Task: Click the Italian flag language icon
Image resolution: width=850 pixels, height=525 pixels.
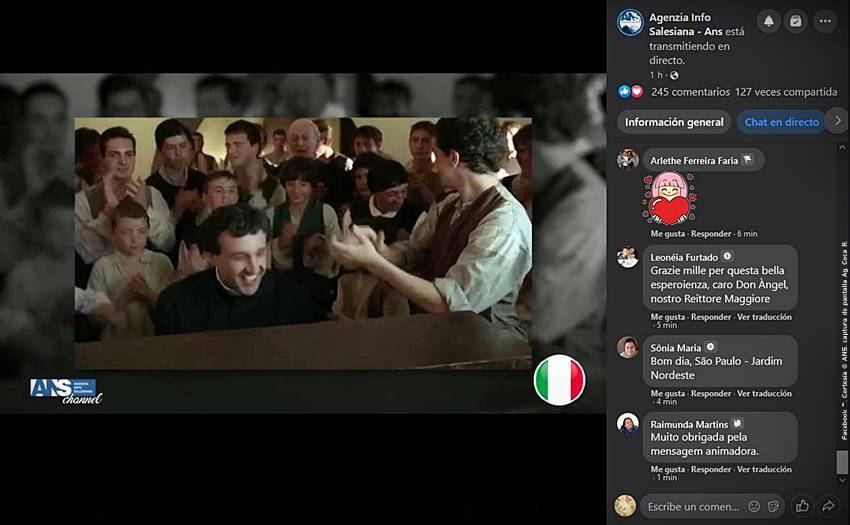Action: click(559, 380)
